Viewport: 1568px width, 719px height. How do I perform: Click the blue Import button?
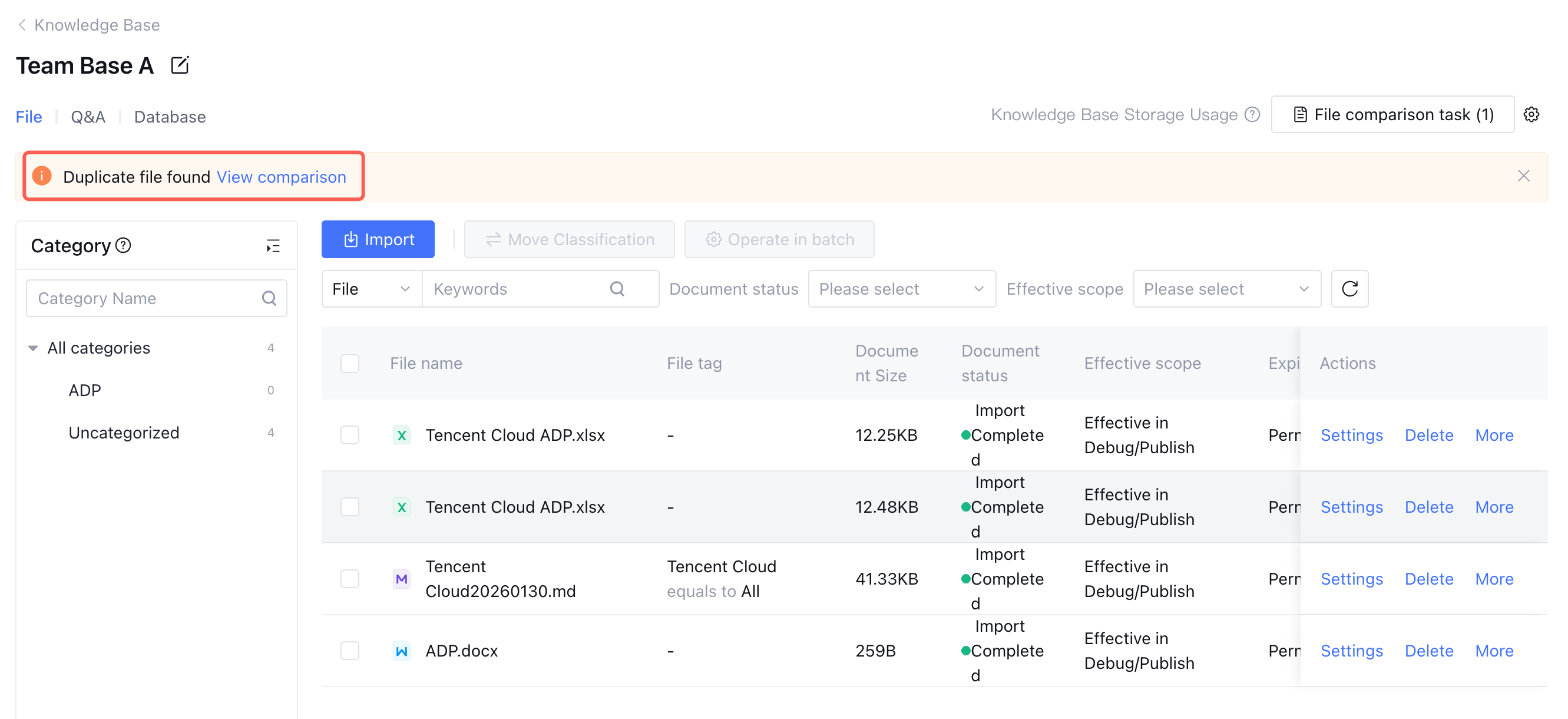378,239
